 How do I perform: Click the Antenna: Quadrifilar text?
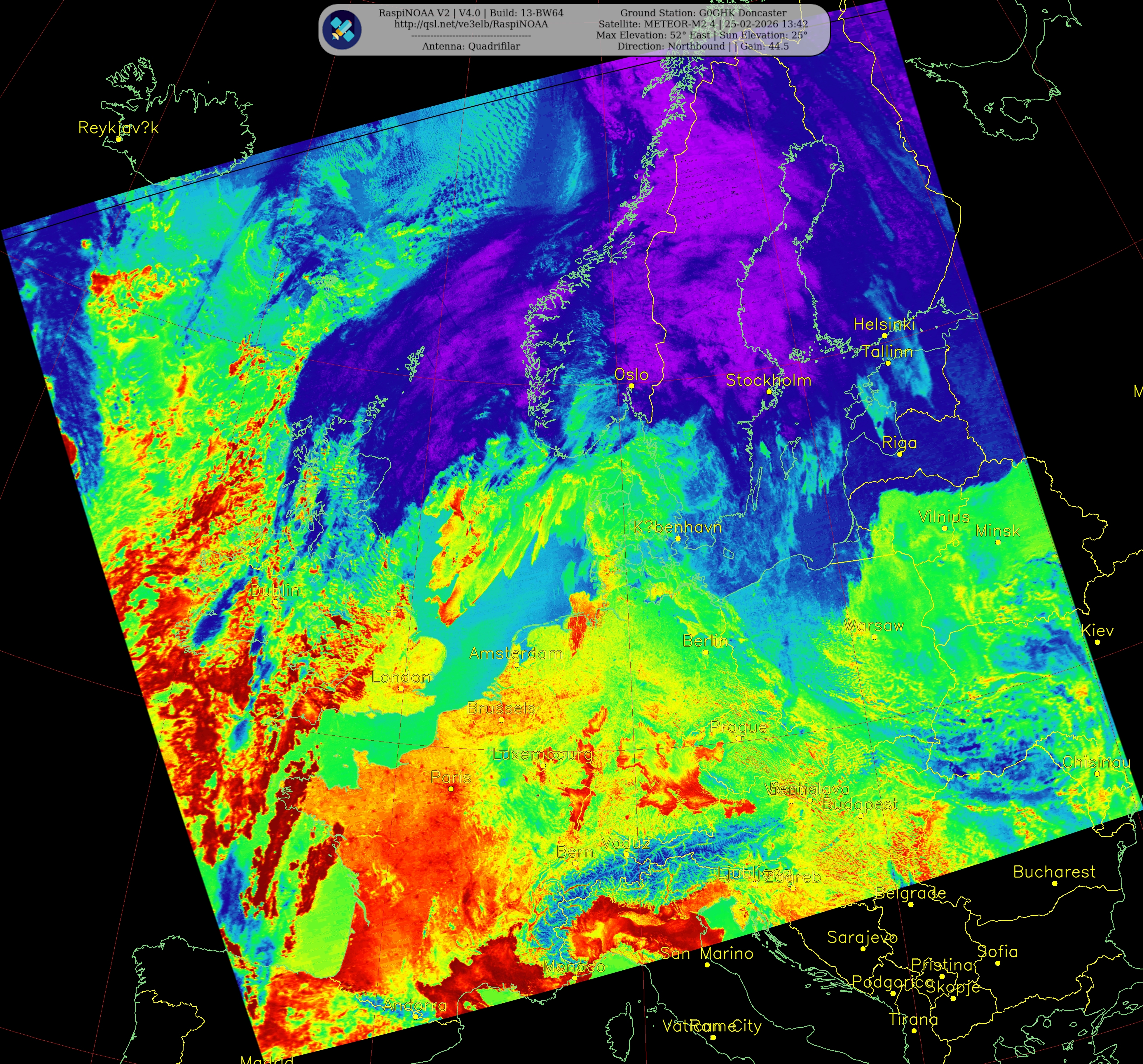click(x=470, y=47)
